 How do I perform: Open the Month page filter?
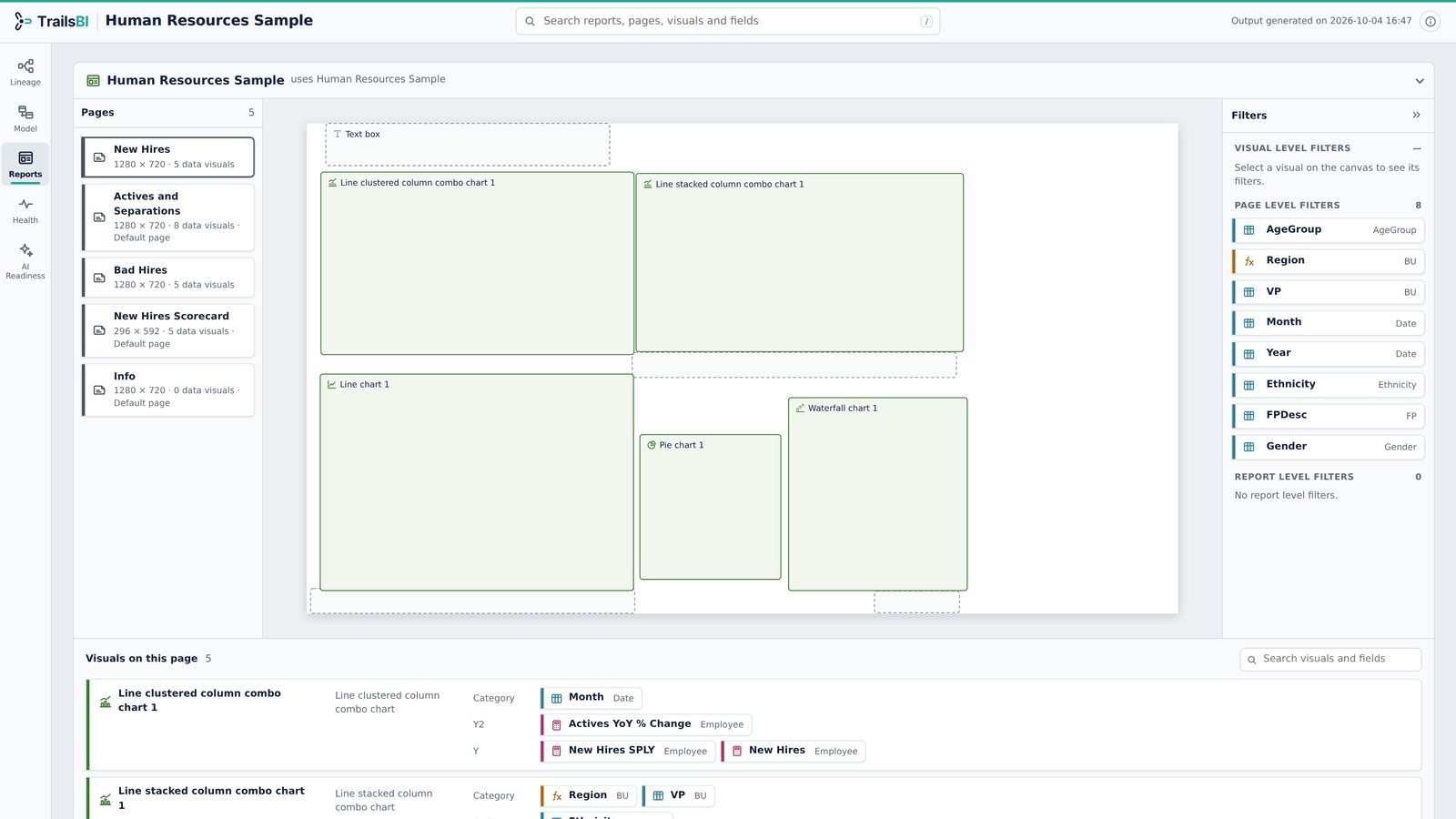click(x=1329, y=323)
